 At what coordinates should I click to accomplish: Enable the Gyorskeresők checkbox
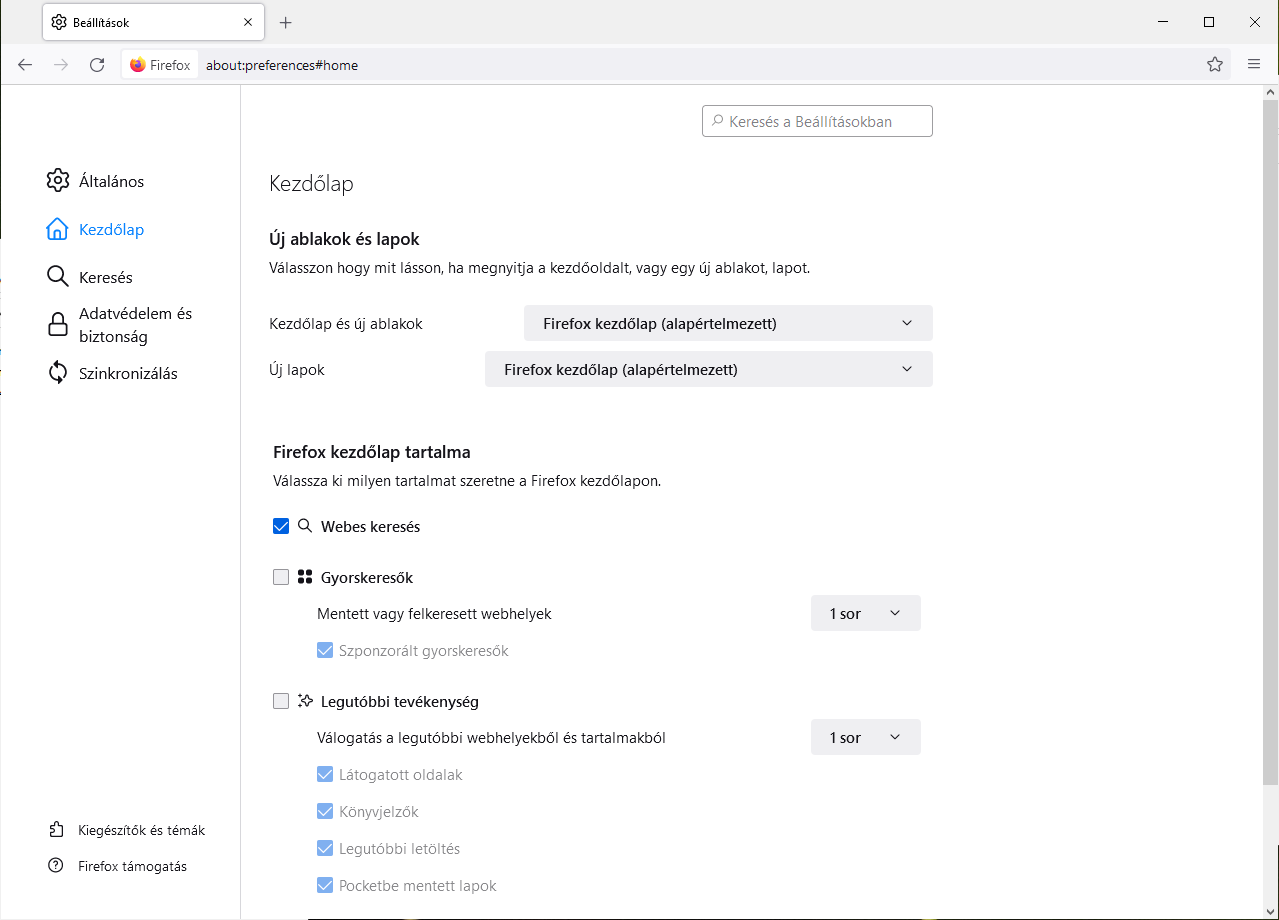[x=281, y=577]
